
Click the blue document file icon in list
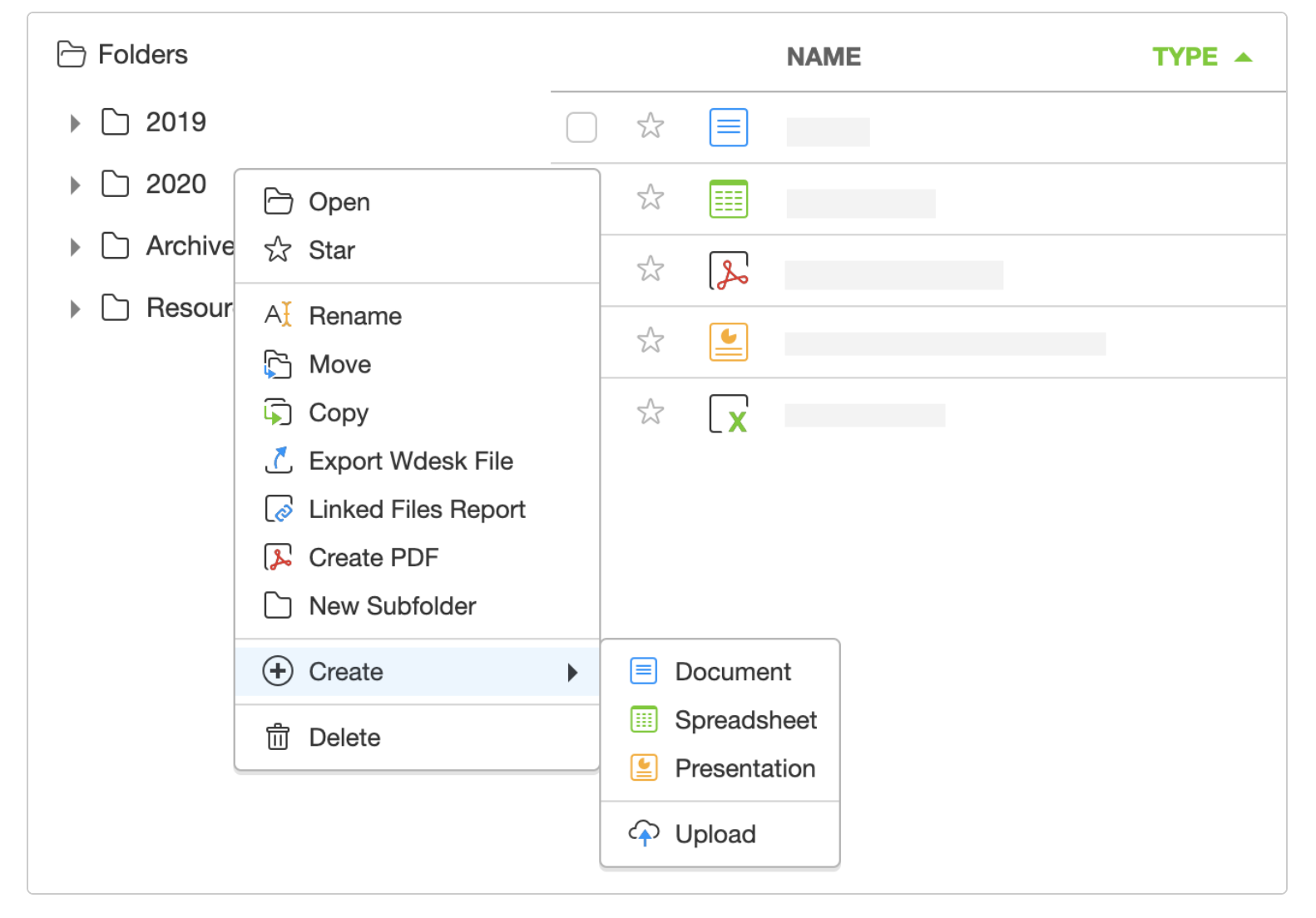coord(729,127)
